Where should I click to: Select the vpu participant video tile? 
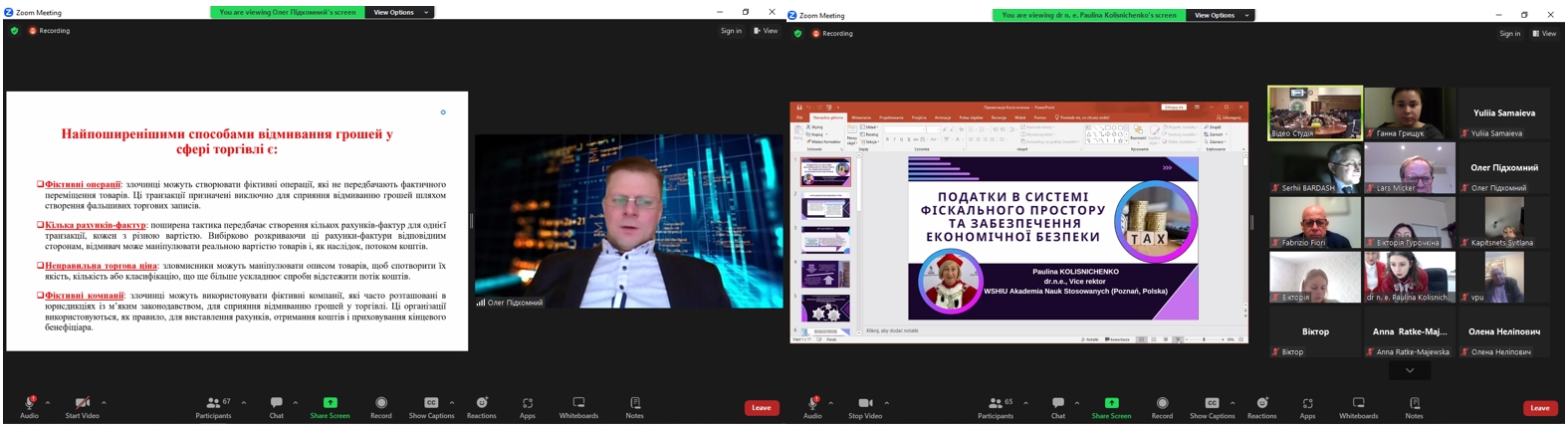pos(1504,277)
